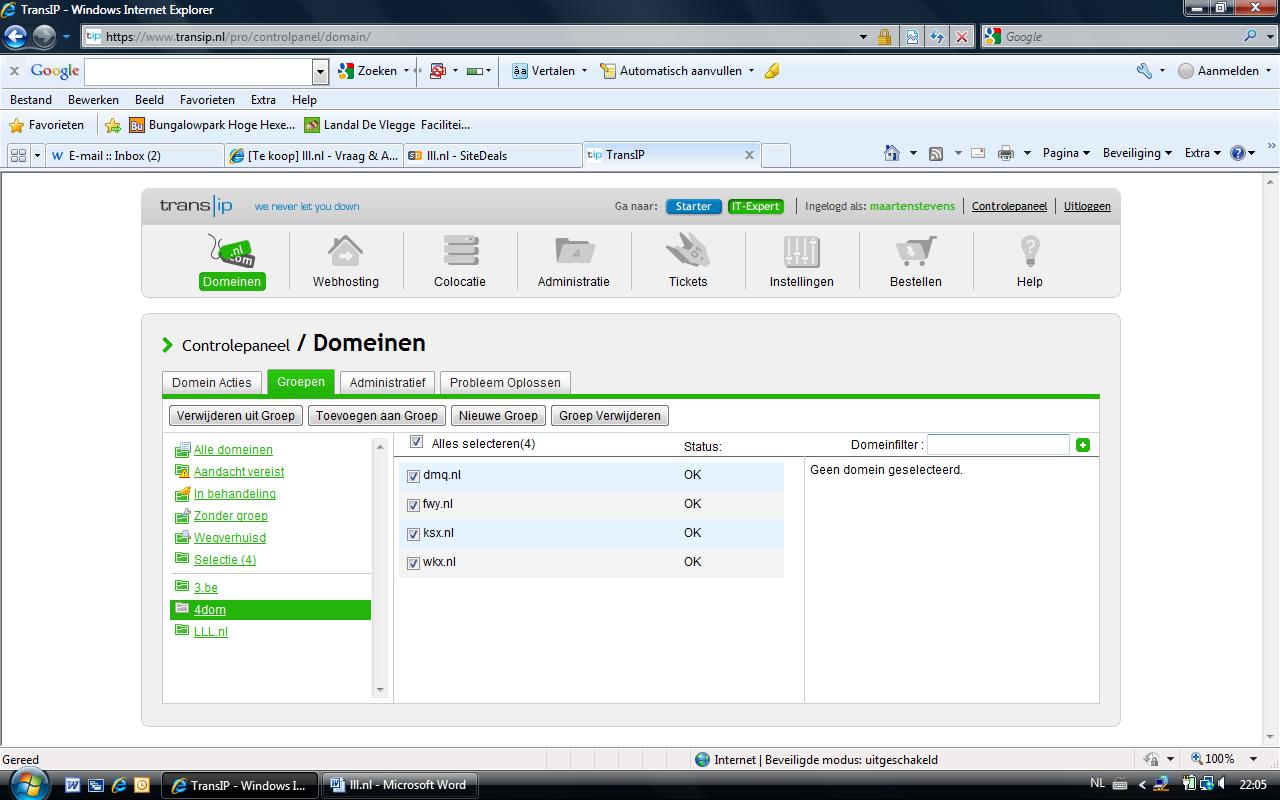Expand the Quick Tabs list dropdown arrow
This screenshot has width=1280, height=800.
(37, 155)
